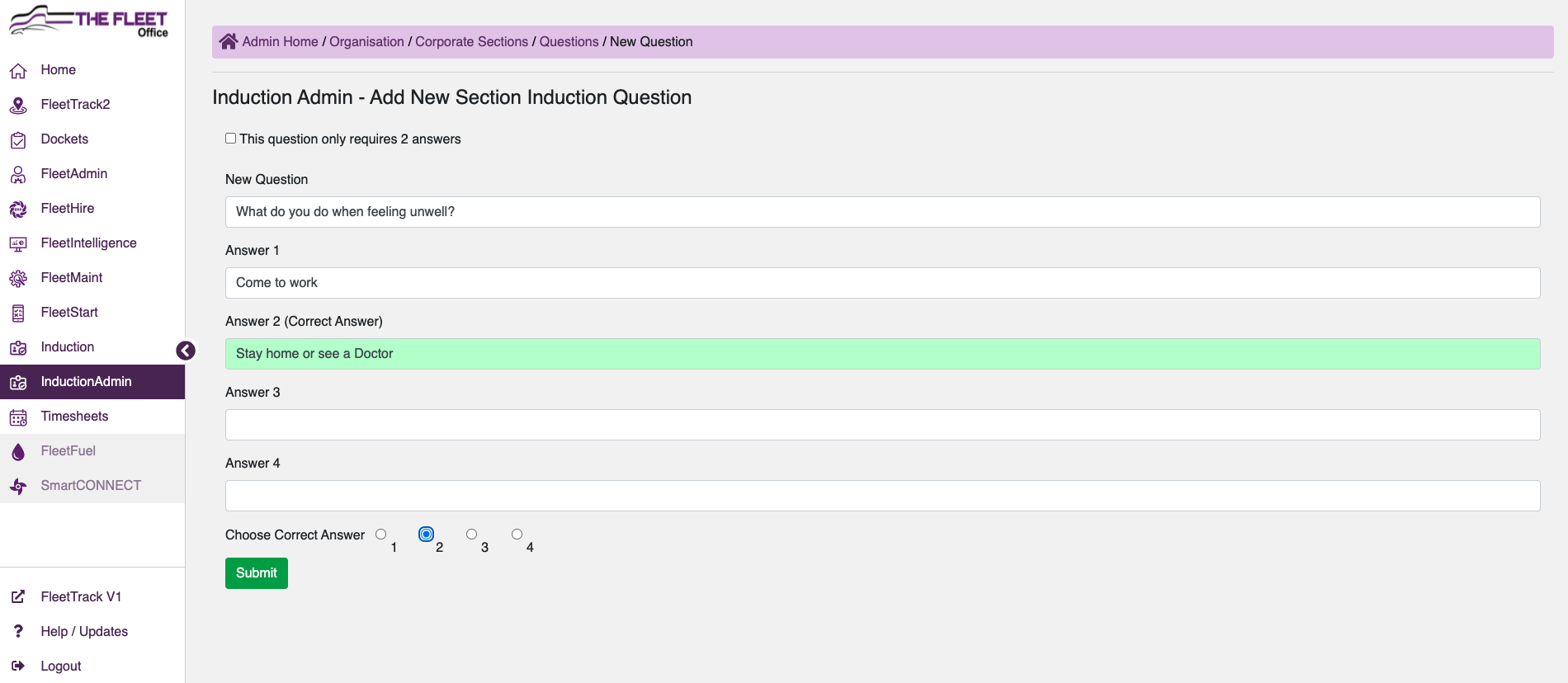The image size is (1568, 683).
Task: Click the FleetMaint gears icon
Action: pos(18,279)
